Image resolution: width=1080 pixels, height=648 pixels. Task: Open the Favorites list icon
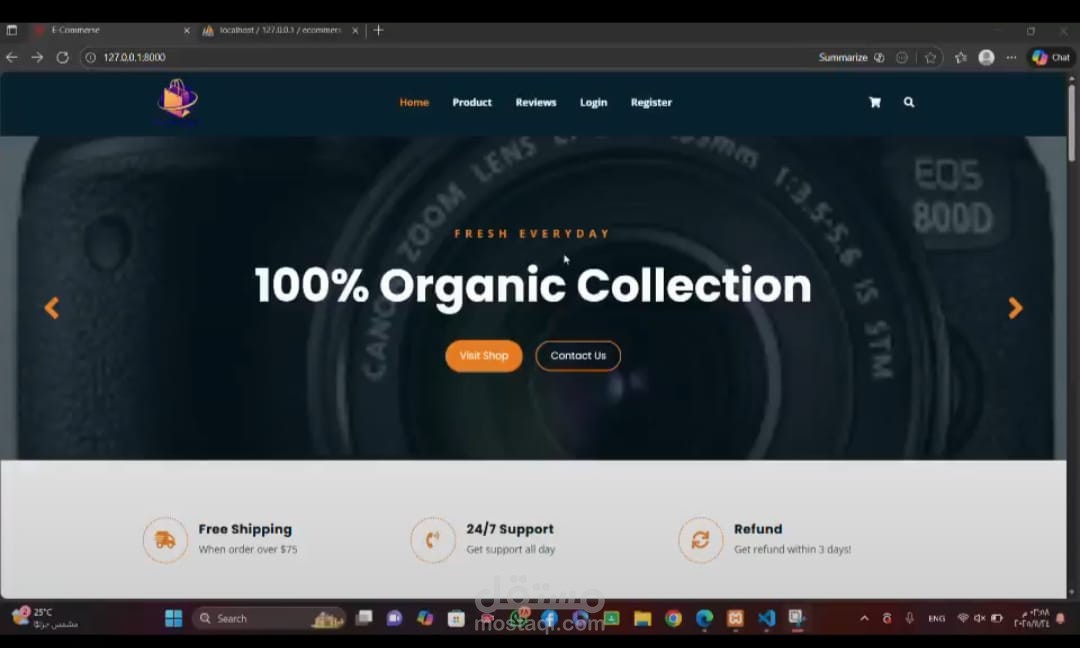(x=961, y=57)
